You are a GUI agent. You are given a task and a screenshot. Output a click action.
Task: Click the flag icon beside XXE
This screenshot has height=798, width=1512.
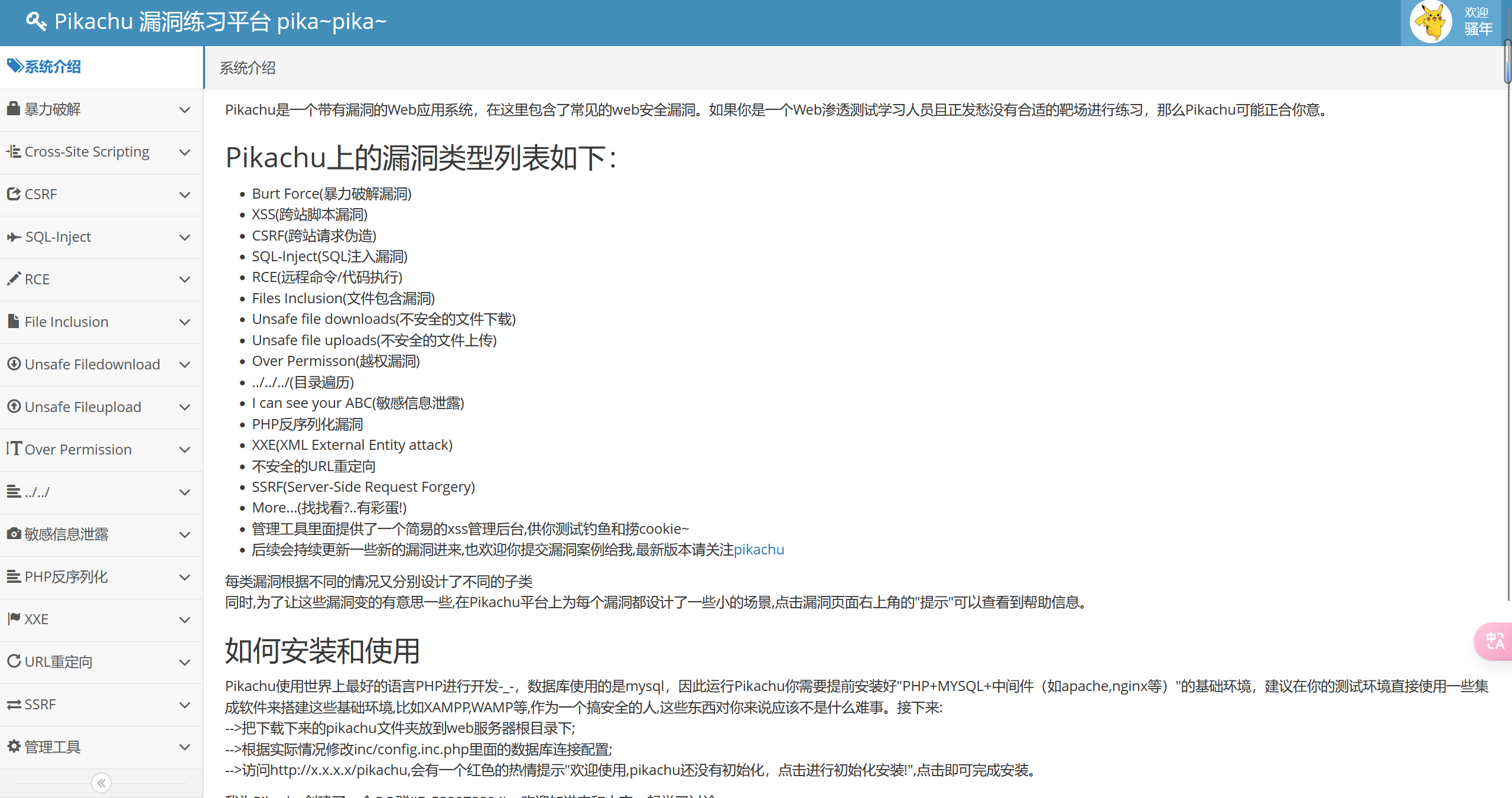[x=14, y=619]
